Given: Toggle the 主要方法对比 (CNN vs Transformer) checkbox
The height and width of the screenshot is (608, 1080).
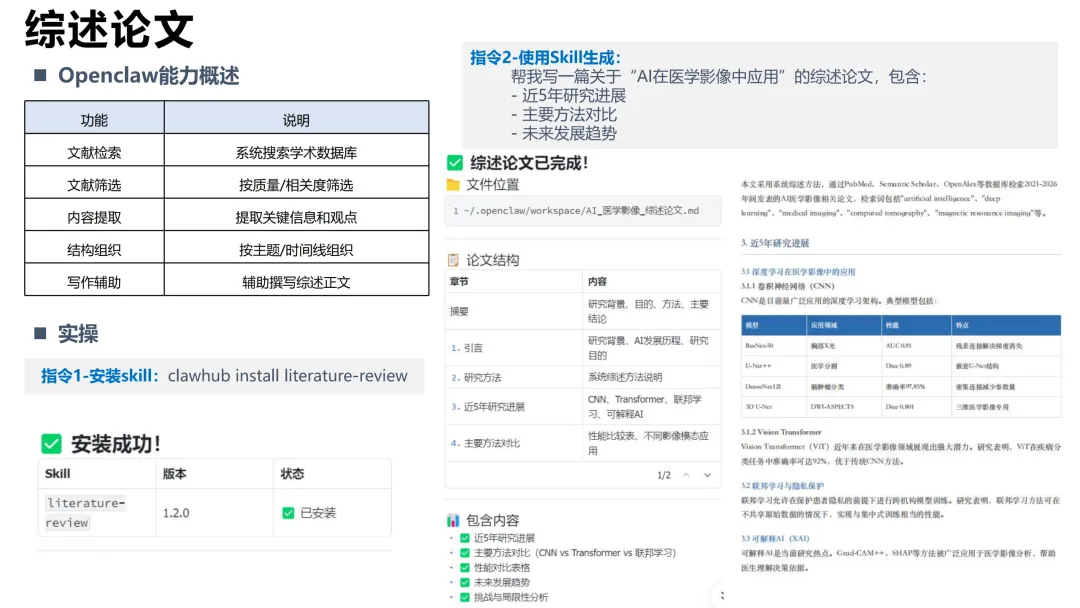Looking at the screenshot, I should (x=465, y=553).
